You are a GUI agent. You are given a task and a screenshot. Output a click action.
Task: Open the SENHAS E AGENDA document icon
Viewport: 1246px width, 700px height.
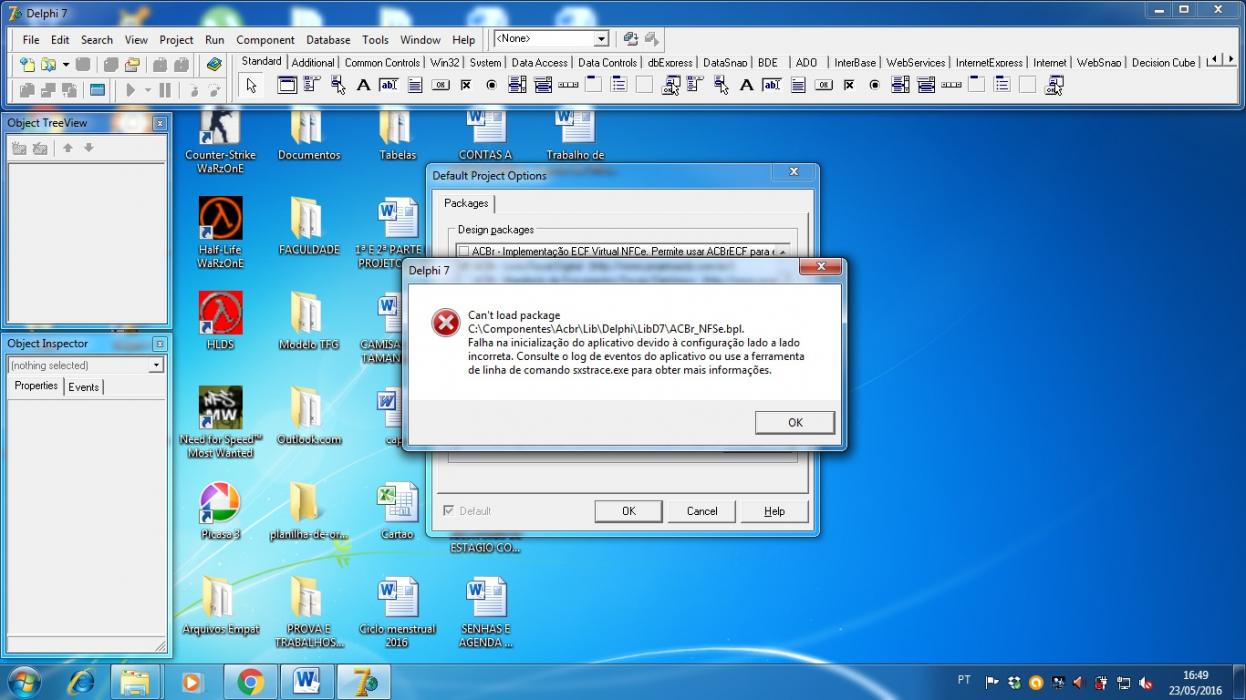(486, 612)
